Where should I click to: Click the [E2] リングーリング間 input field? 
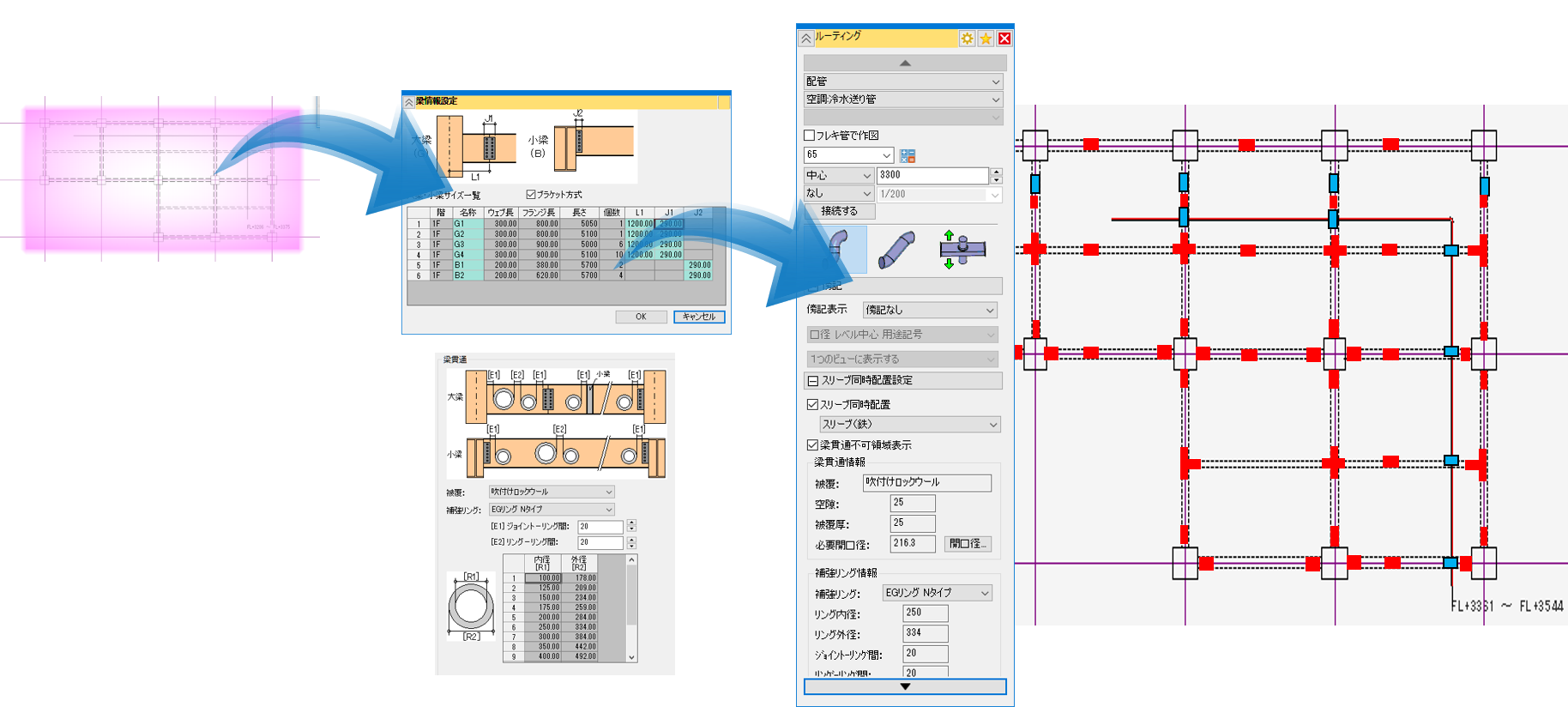[x=600, y=543]
